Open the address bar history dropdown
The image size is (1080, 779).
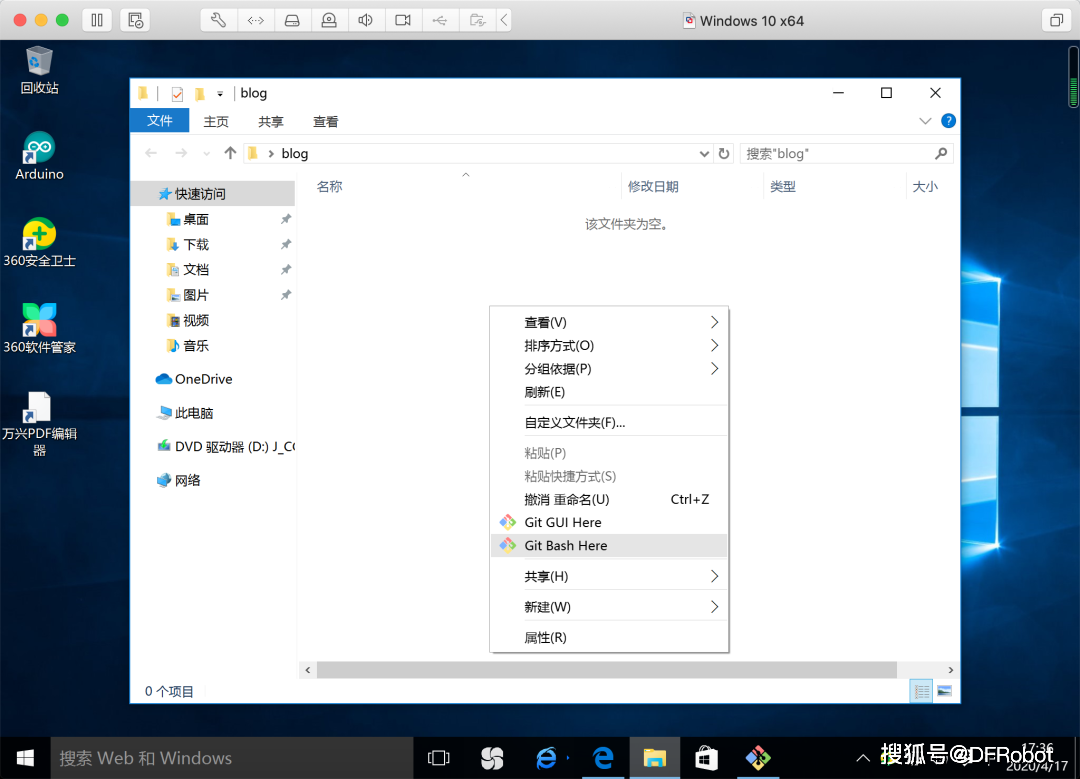[704, 154]
